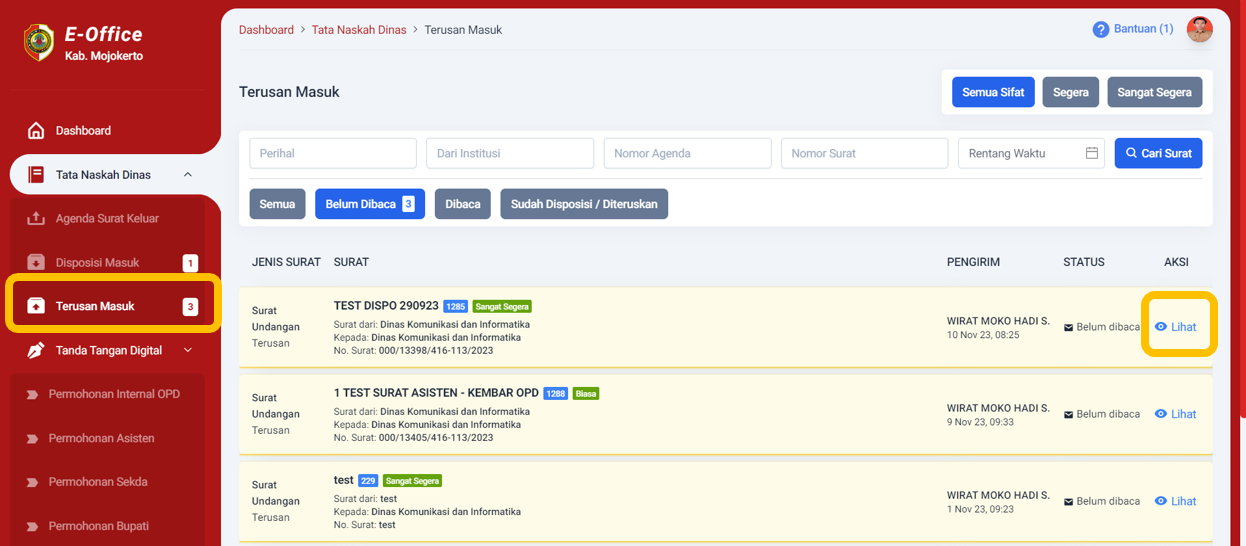
Task: Click the Tanda Tangan Digital pen icon
Action: click(x=36, y=350)
